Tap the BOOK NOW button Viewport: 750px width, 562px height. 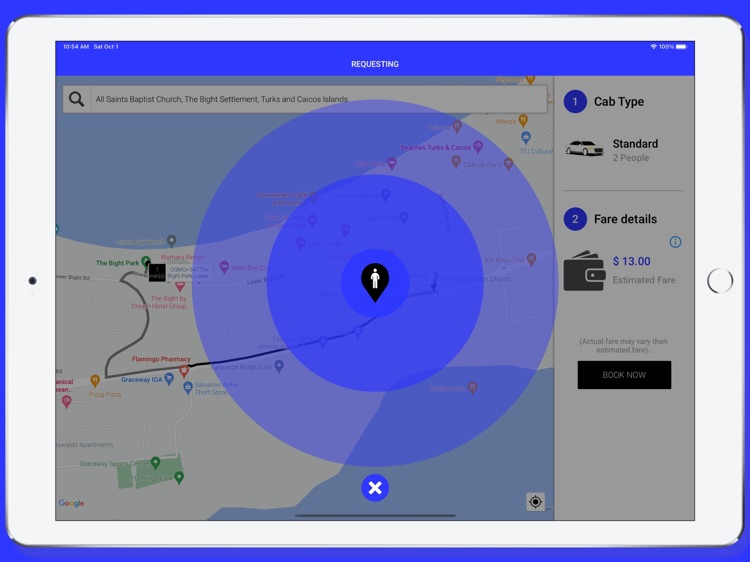[x=624, y=375]
